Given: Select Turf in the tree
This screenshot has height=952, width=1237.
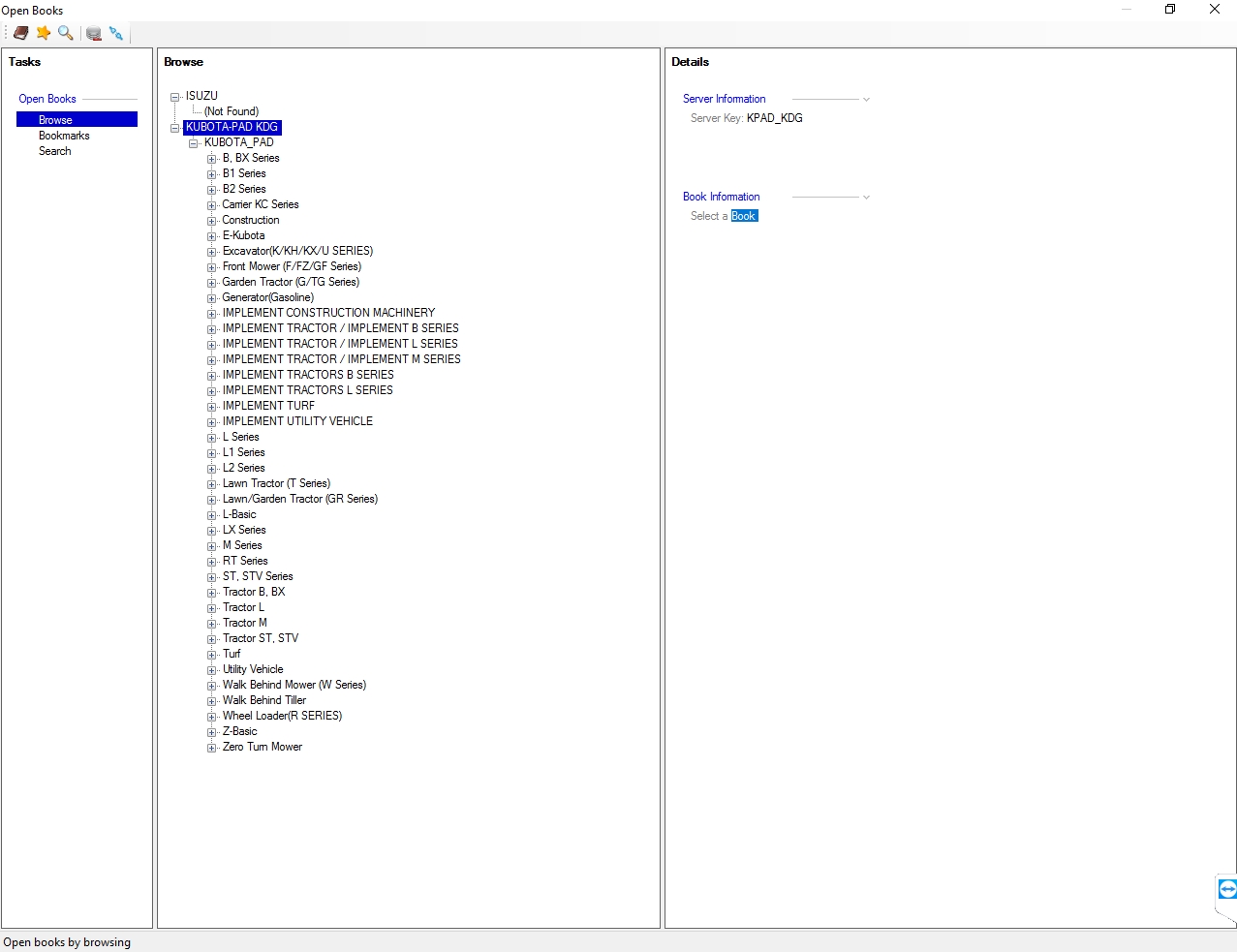Looking at the screenshot, I should tap(232, 654).
